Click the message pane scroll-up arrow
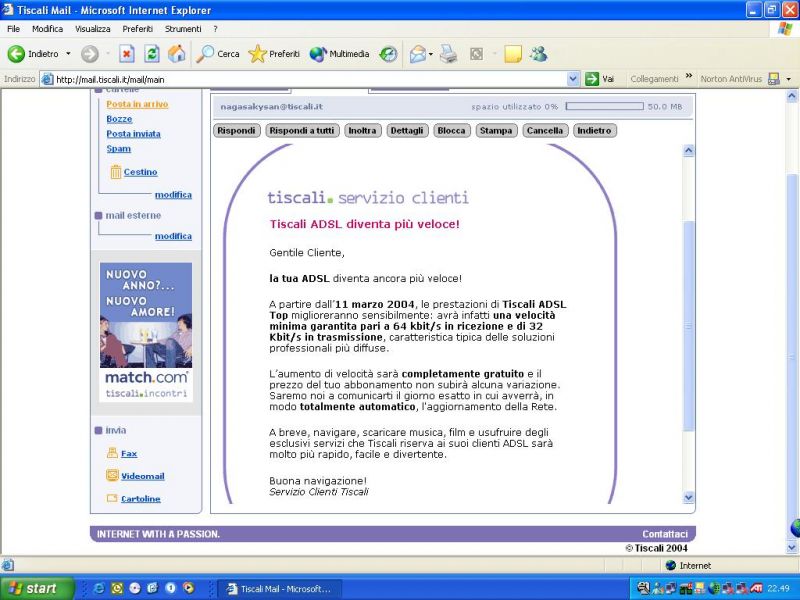The height and width of the screenshot is (600, 800). tap(689, 151)
